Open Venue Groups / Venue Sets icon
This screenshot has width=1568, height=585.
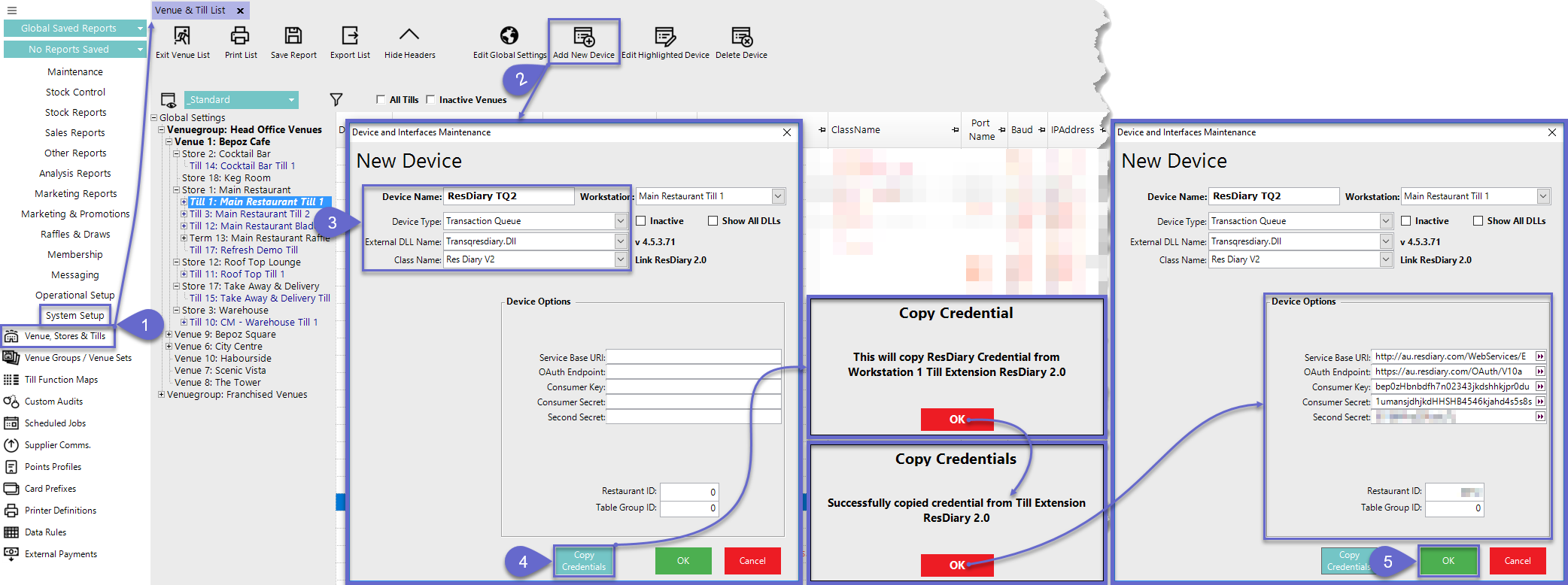click(11, 358)
